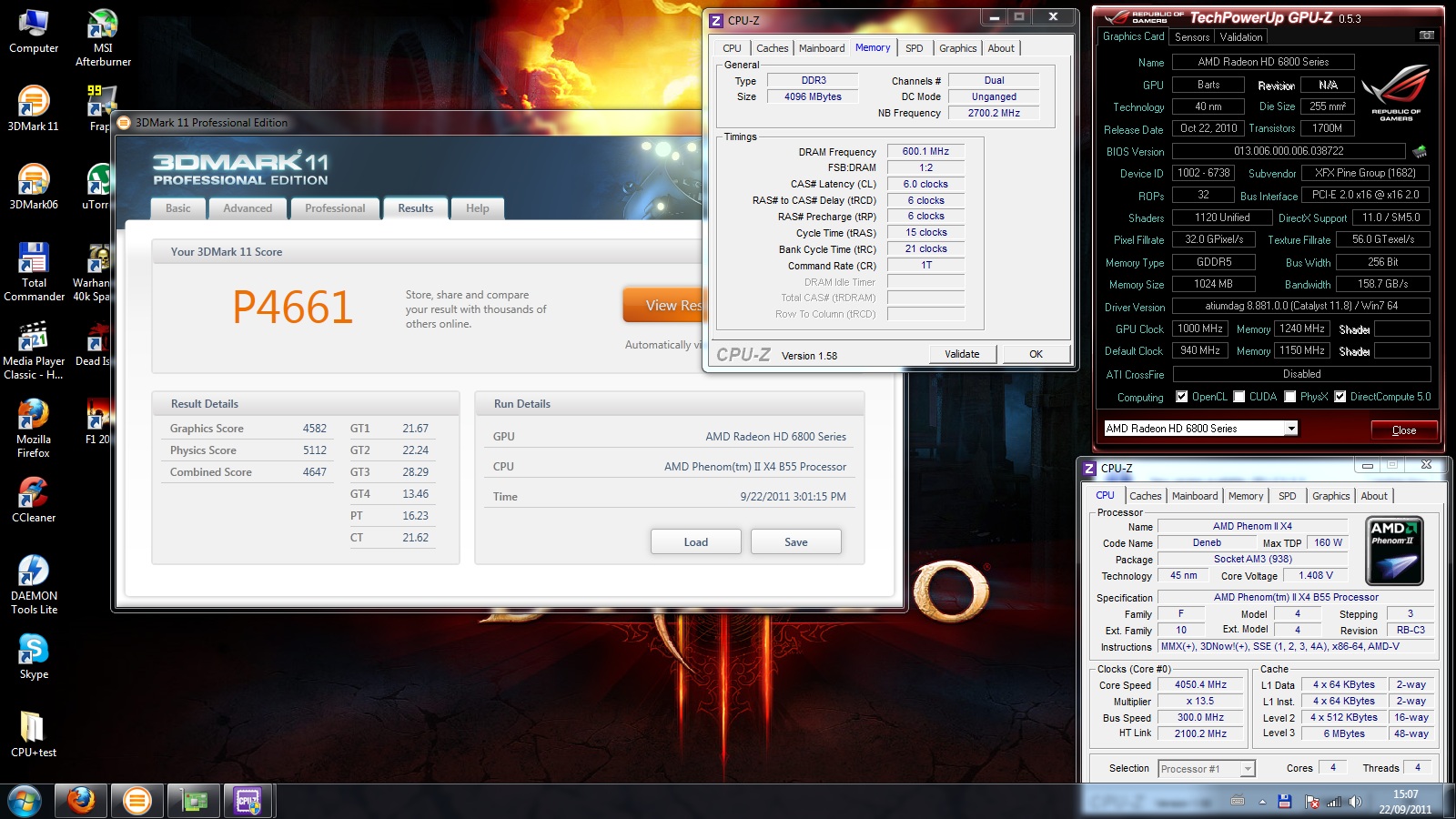This screenshot has height=819, width=1456.
Task: Open the taskbar clock showing 15:07
Action: pos(1405,802)
